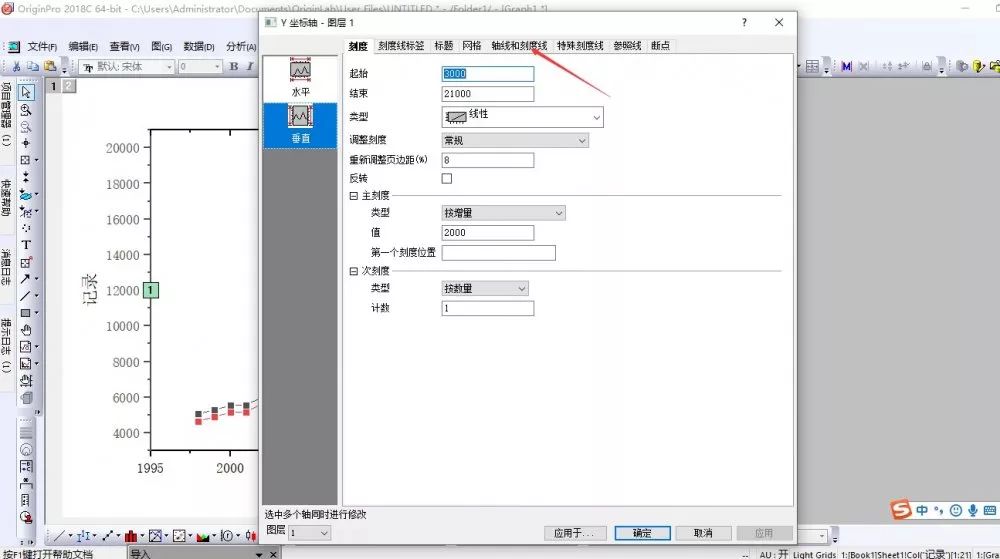1000x559 pixels.
Task: Click the 记录 Y axis title on graph
Action: pos(90,289)
